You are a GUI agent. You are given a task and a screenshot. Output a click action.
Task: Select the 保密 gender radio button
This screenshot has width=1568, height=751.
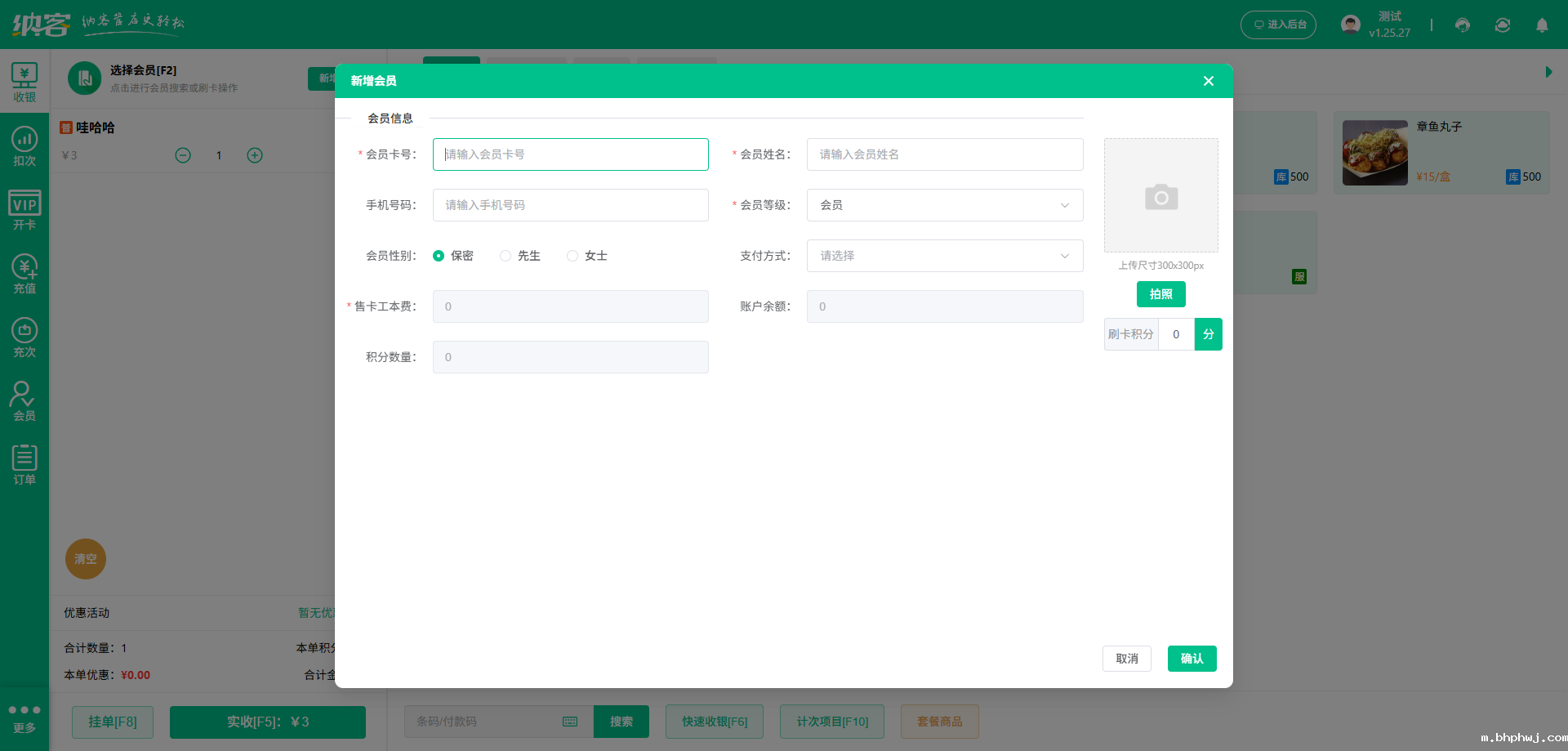tap(439, 256)
